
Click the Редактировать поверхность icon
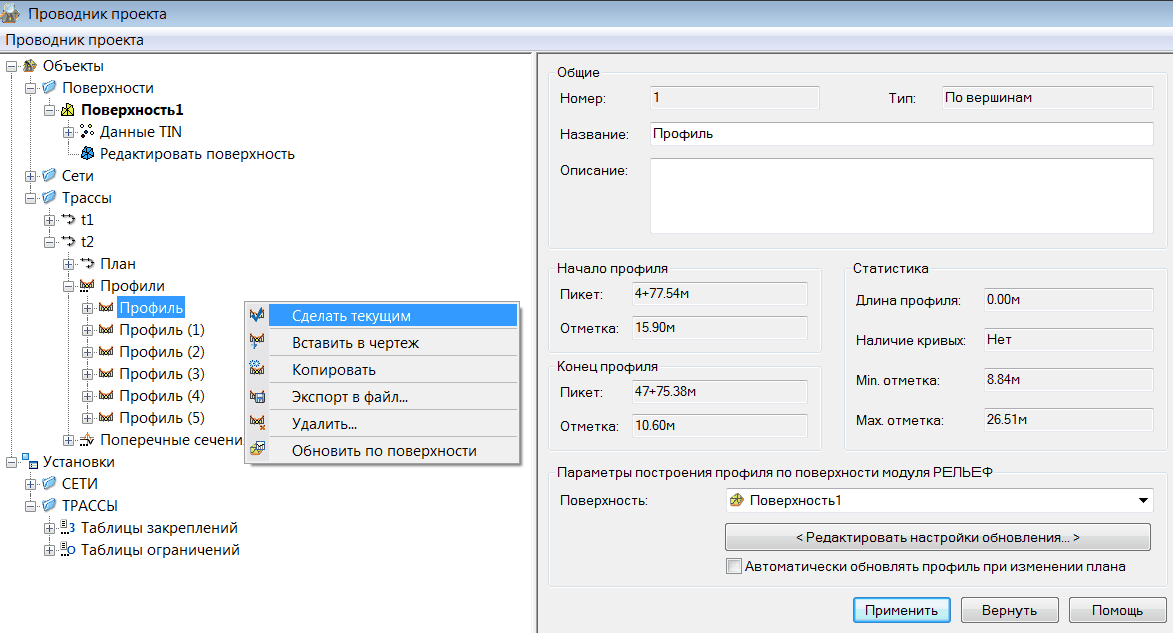click(87, 154)
